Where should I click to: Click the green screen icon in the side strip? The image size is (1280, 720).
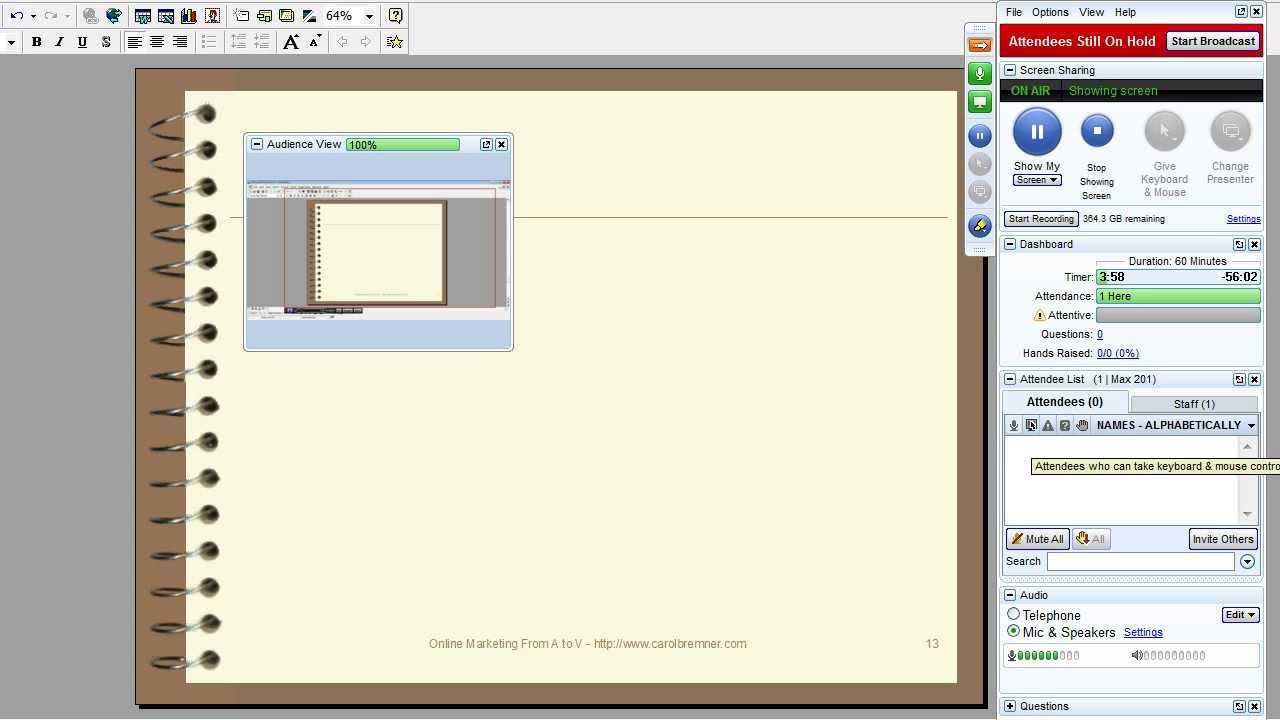[x=980, y=102]
